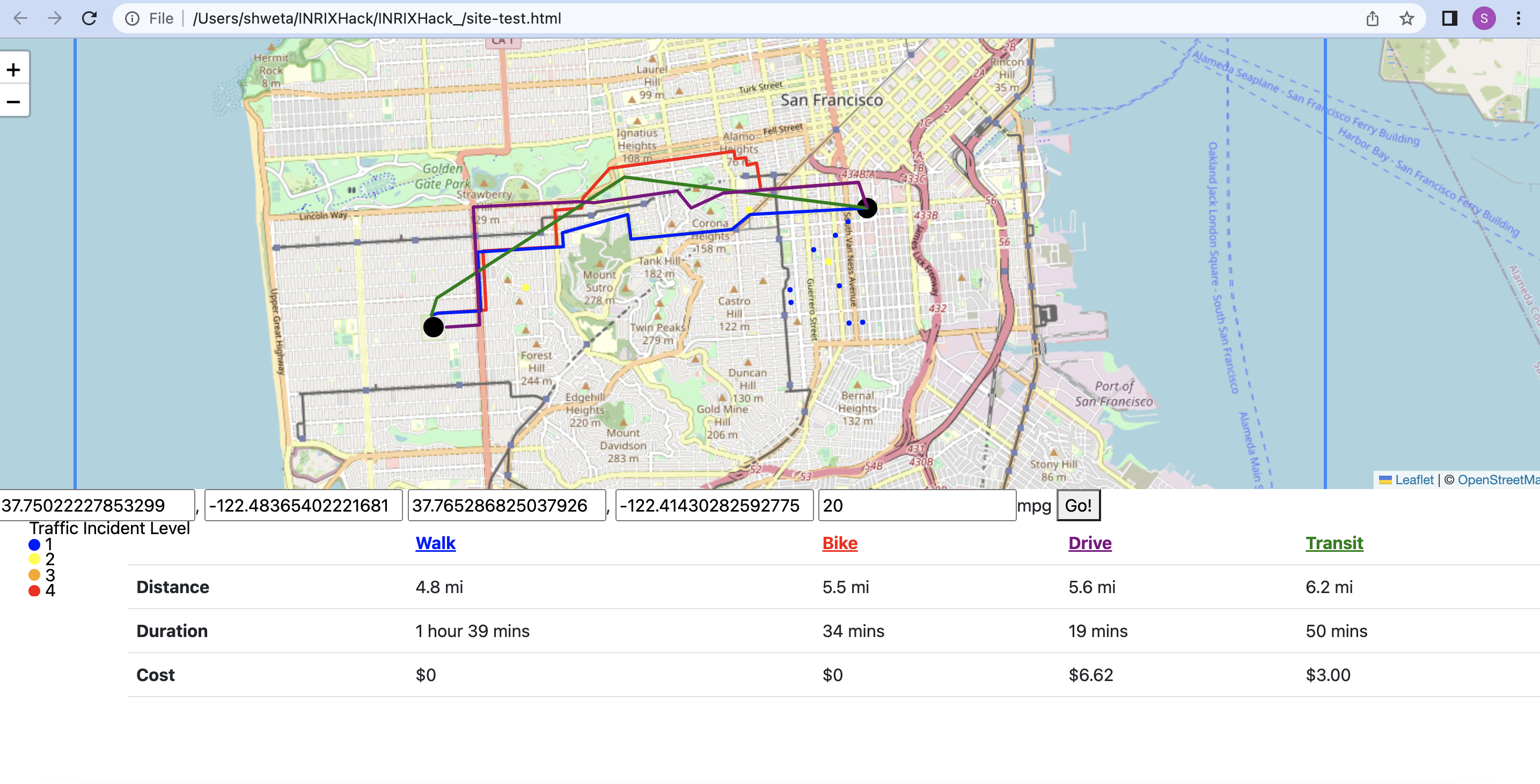This screenshot has height=784, width=1540.
Task: Reload the page with the refresh icon
Action: point(89,19)
